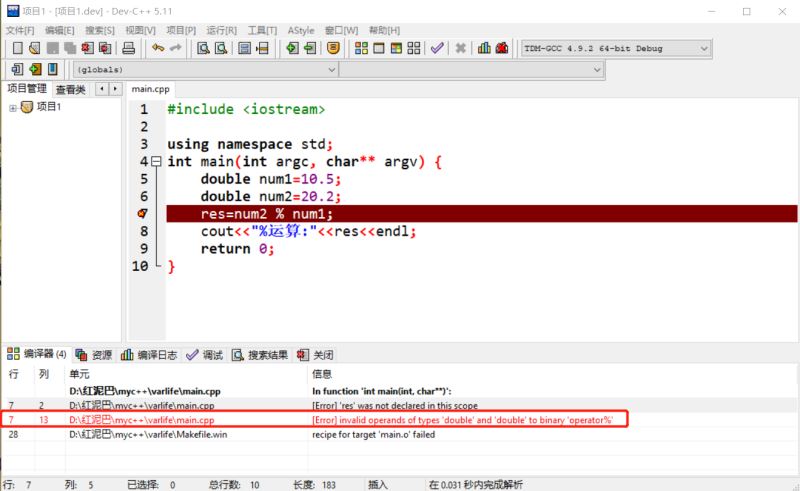
Task: Click the Compile four-squares icon
Action: (361, 48)
